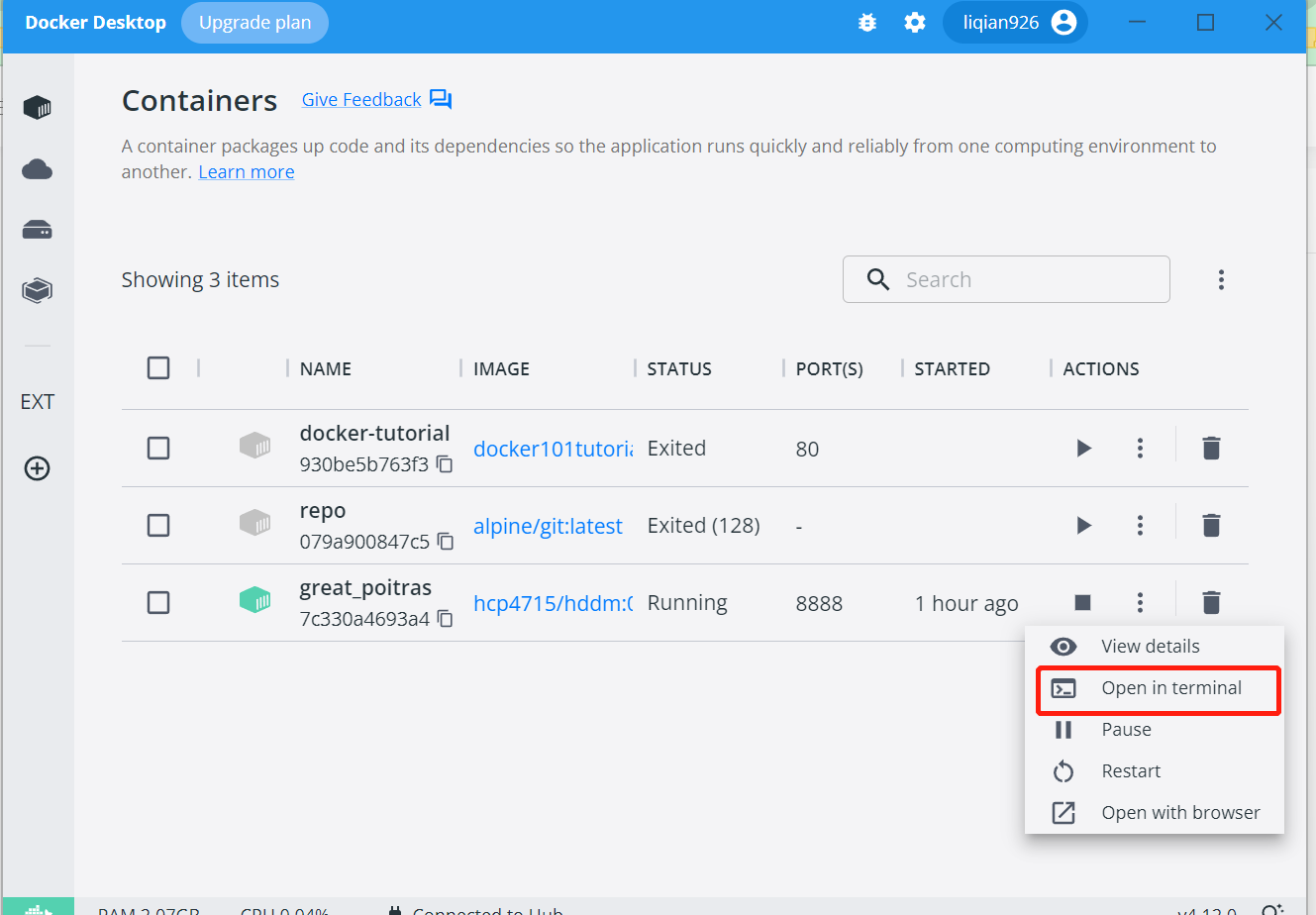Image resolution: width=1316 pixels, height=915 pixels.
Task: Click great_poitras green running container icon
Action: [x=254, y=600]
